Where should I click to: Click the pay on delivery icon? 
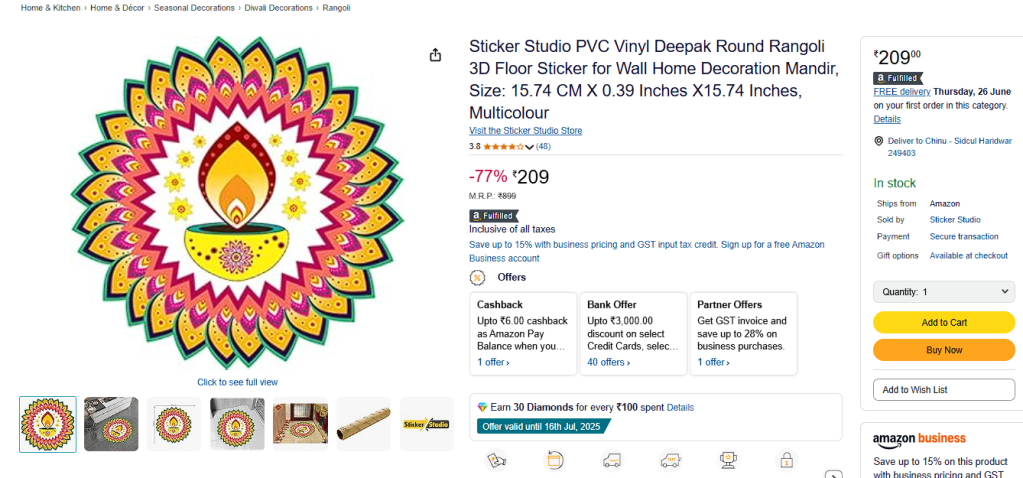pos(497,460)
